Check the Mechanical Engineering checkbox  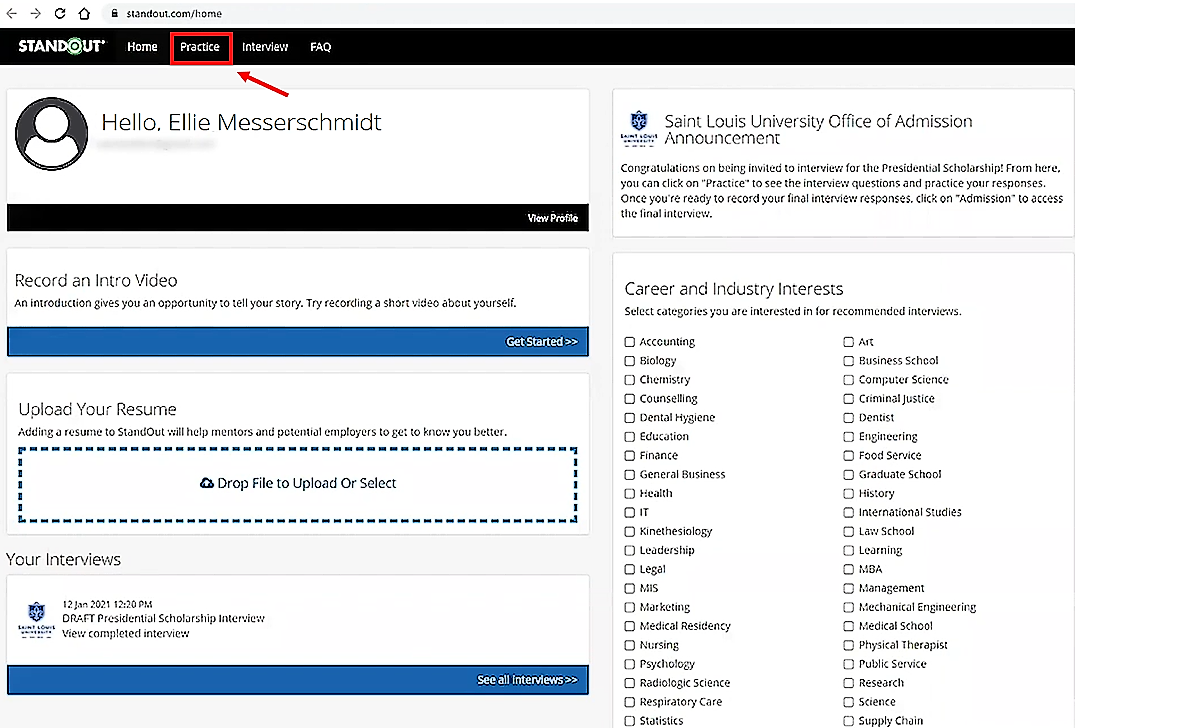(x=849, y=607)
